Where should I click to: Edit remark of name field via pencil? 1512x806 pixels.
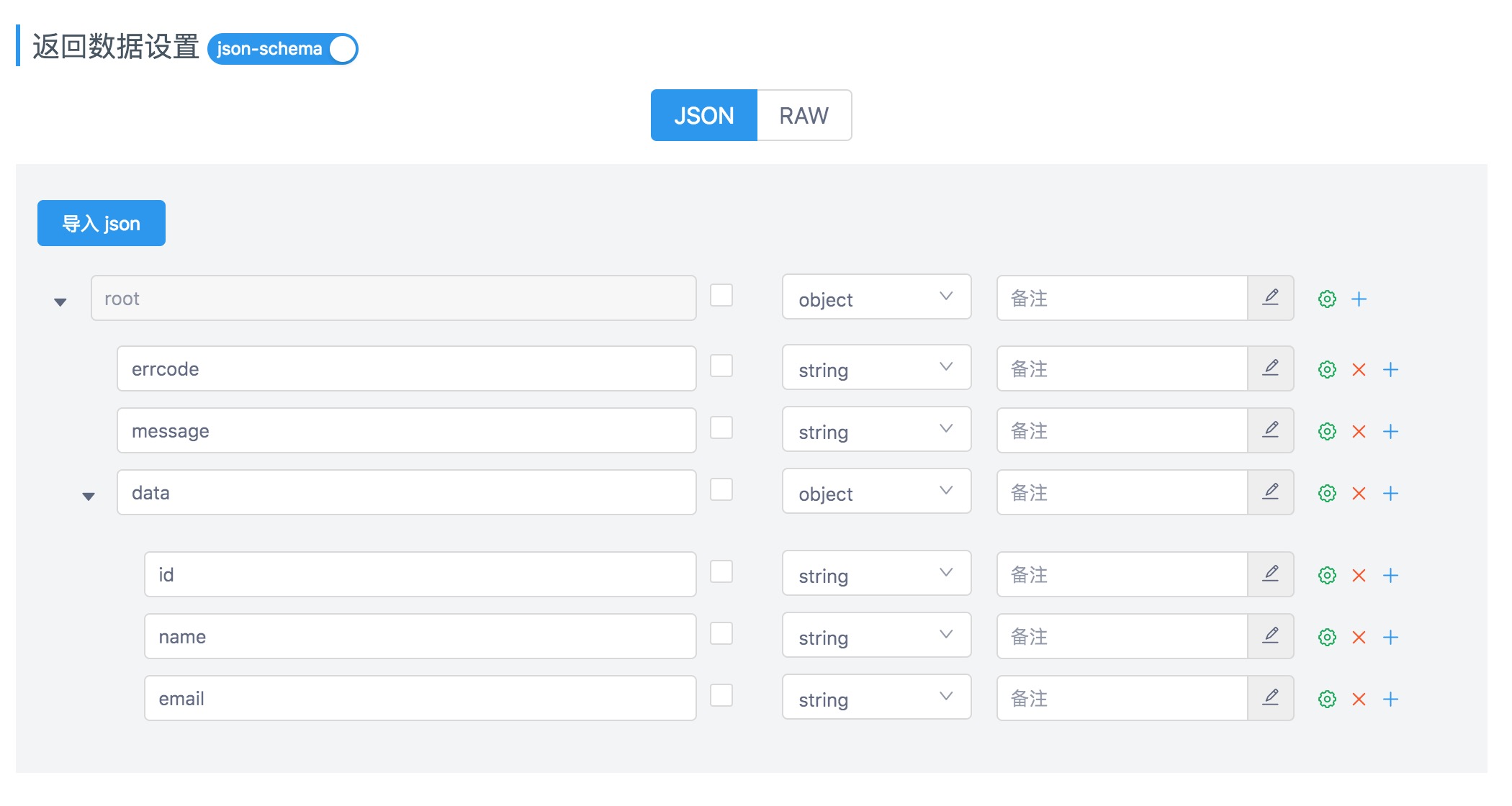pos(1271,636)
